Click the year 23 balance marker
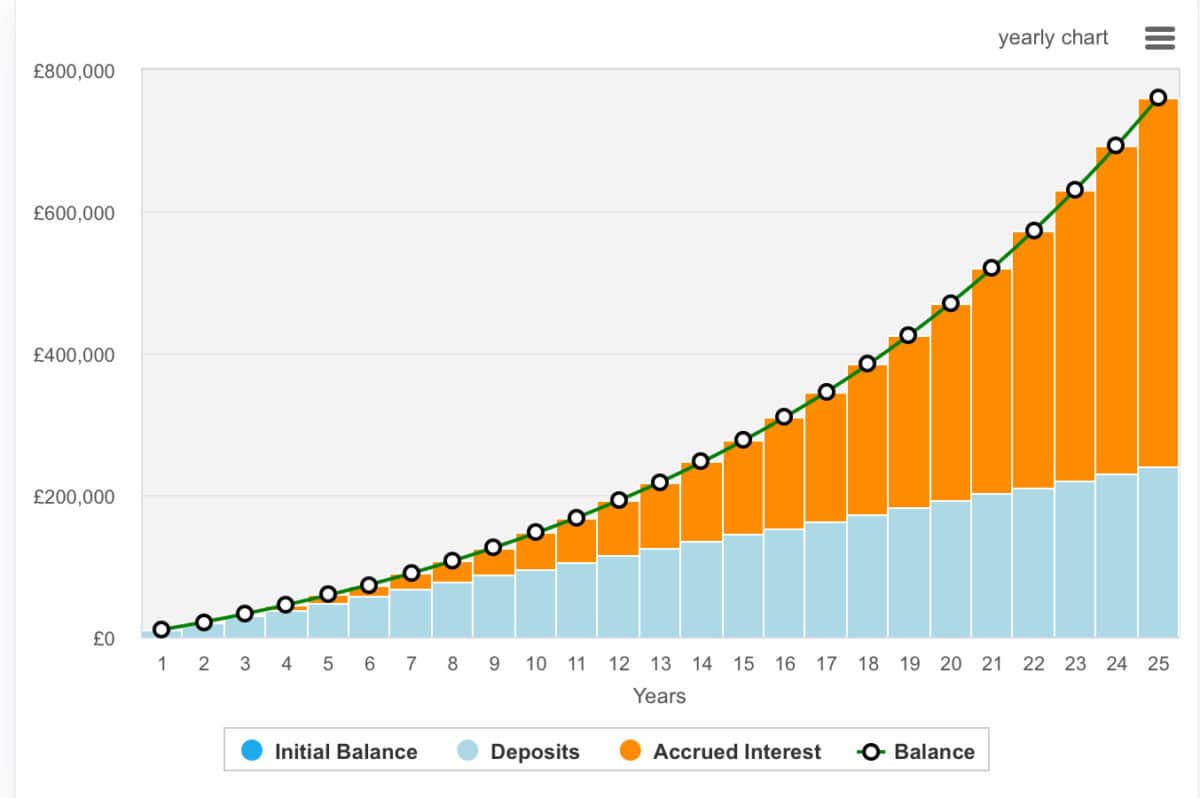The width and height of the screenshot is (1200, 798). (1075, 190)
